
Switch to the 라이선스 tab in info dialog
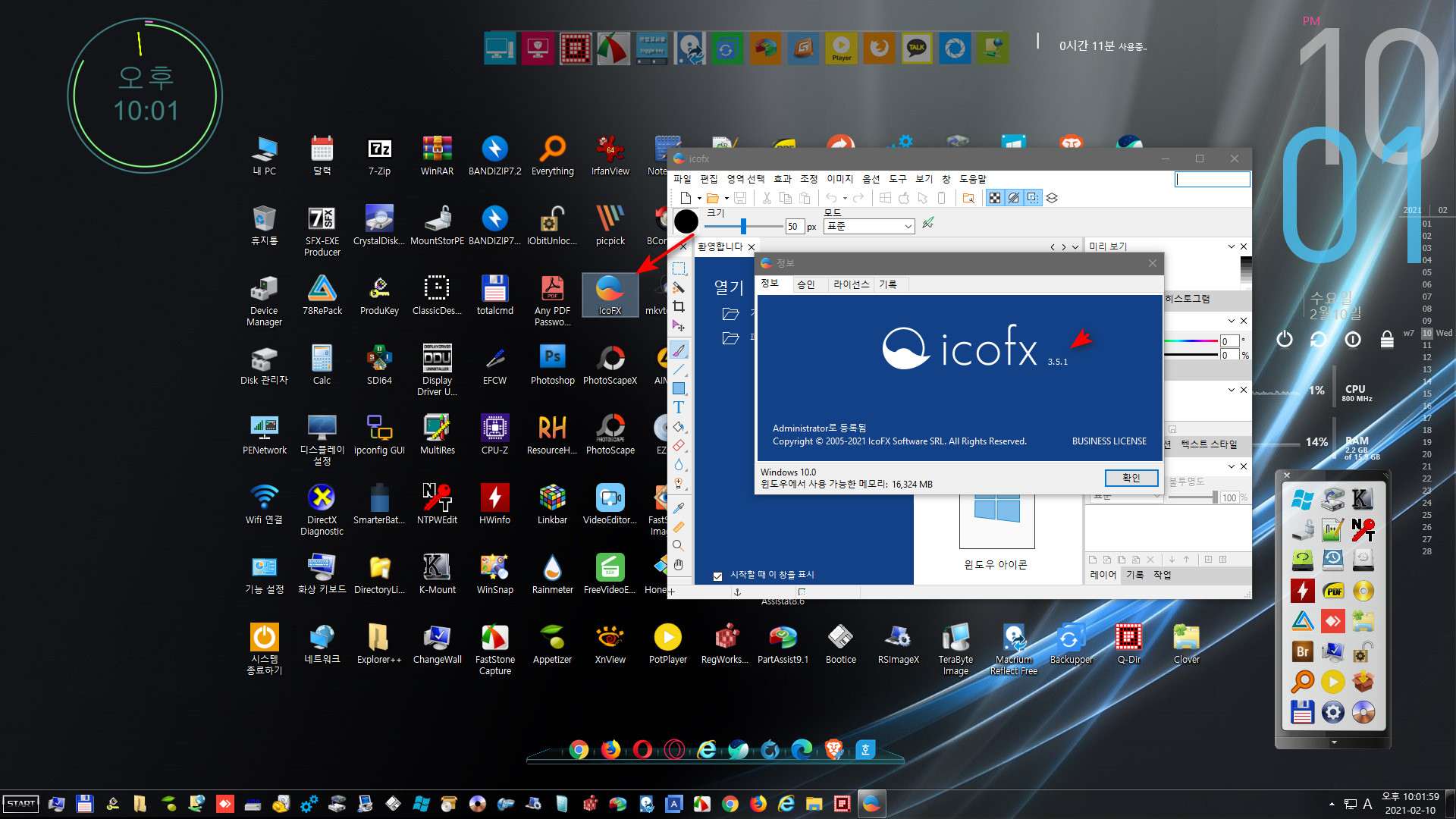(x=851, y=284)
